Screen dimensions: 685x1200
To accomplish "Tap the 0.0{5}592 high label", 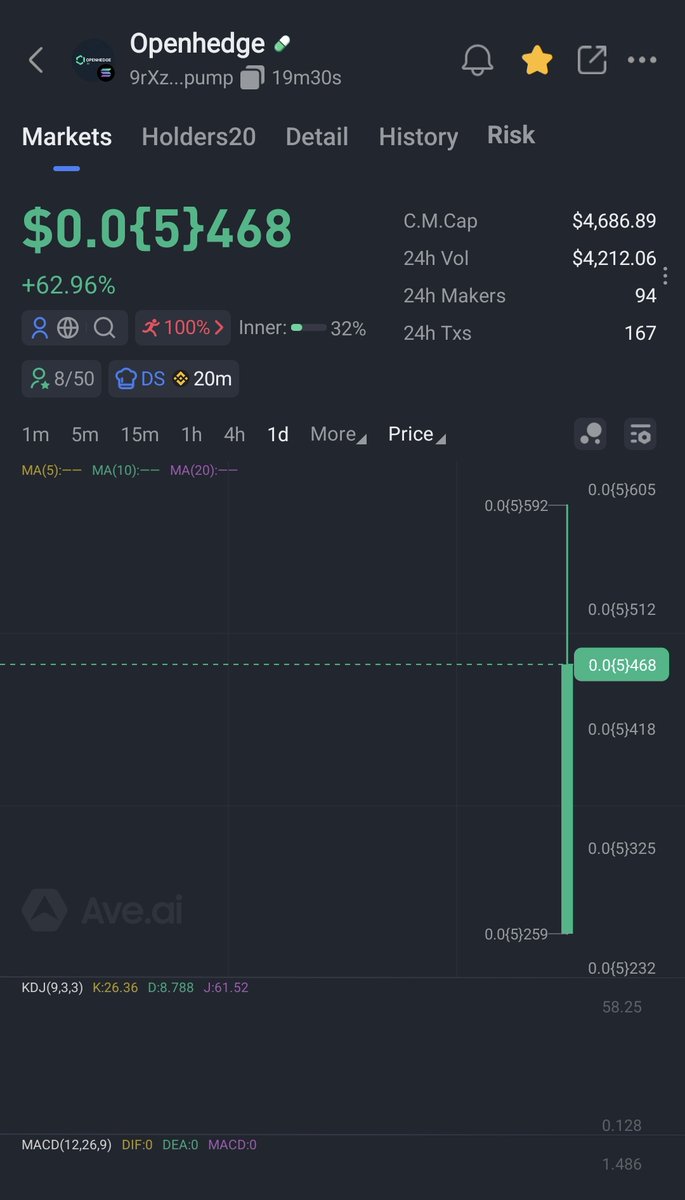I will [x=516, y=506].
